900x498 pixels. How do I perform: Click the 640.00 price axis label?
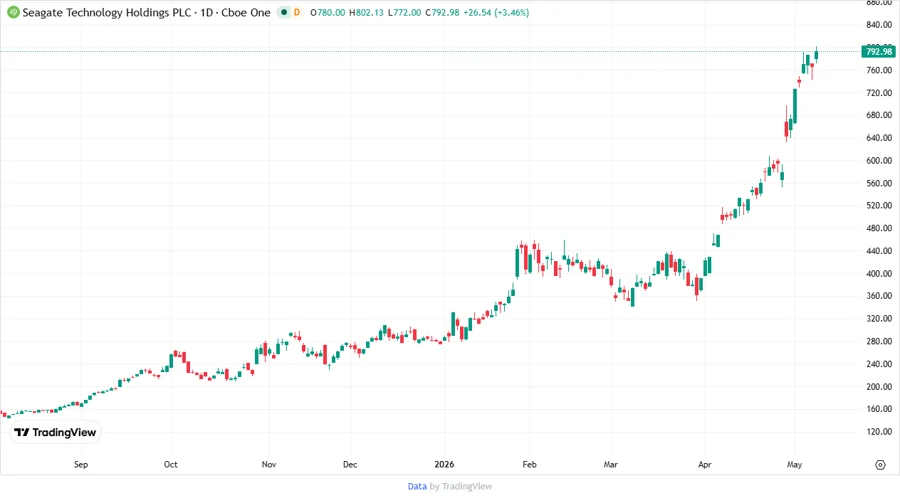pos(879,138)
